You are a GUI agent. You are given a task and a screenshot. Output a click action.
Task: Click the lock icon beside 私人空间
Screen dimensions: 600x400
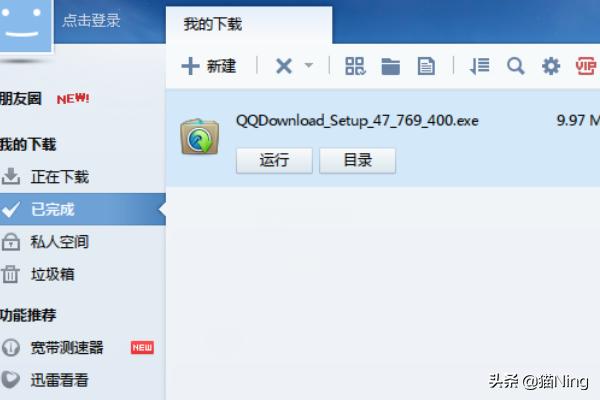[x=11, y=242]
